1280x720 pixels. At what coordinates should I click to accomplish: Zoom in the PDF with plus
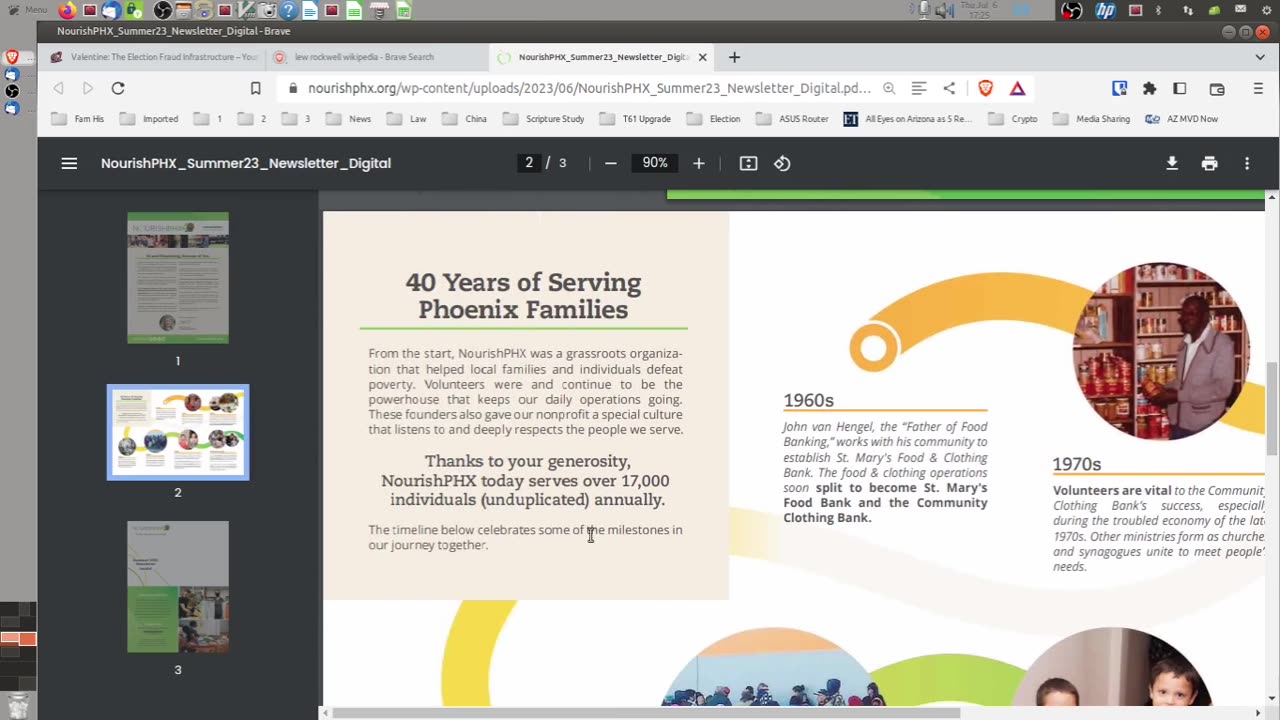coord(699,163)
